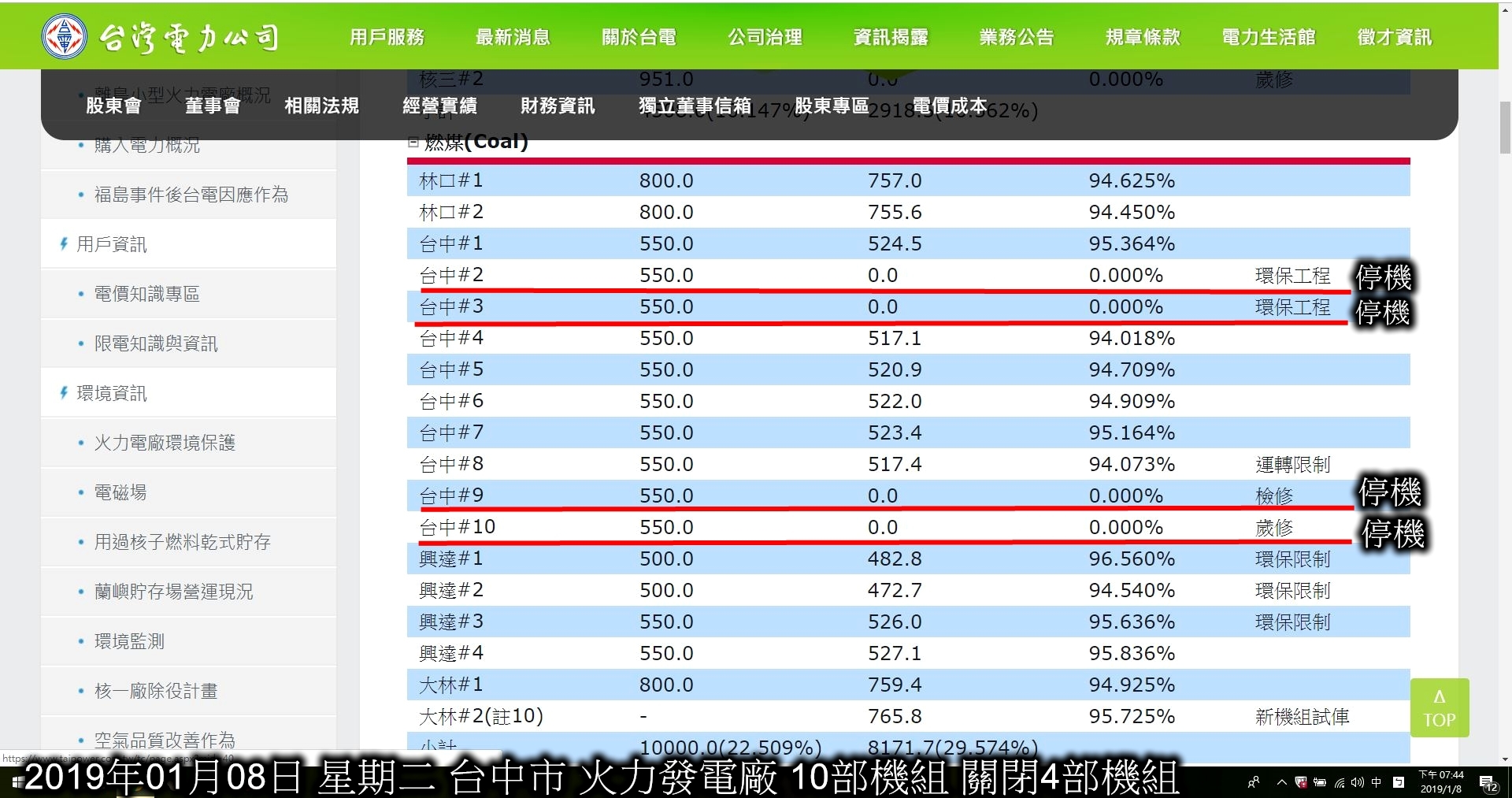Click the 台中#4 output value 517.1
Image resolution: width=1512 pixels, height=798 pixels.
895,338
